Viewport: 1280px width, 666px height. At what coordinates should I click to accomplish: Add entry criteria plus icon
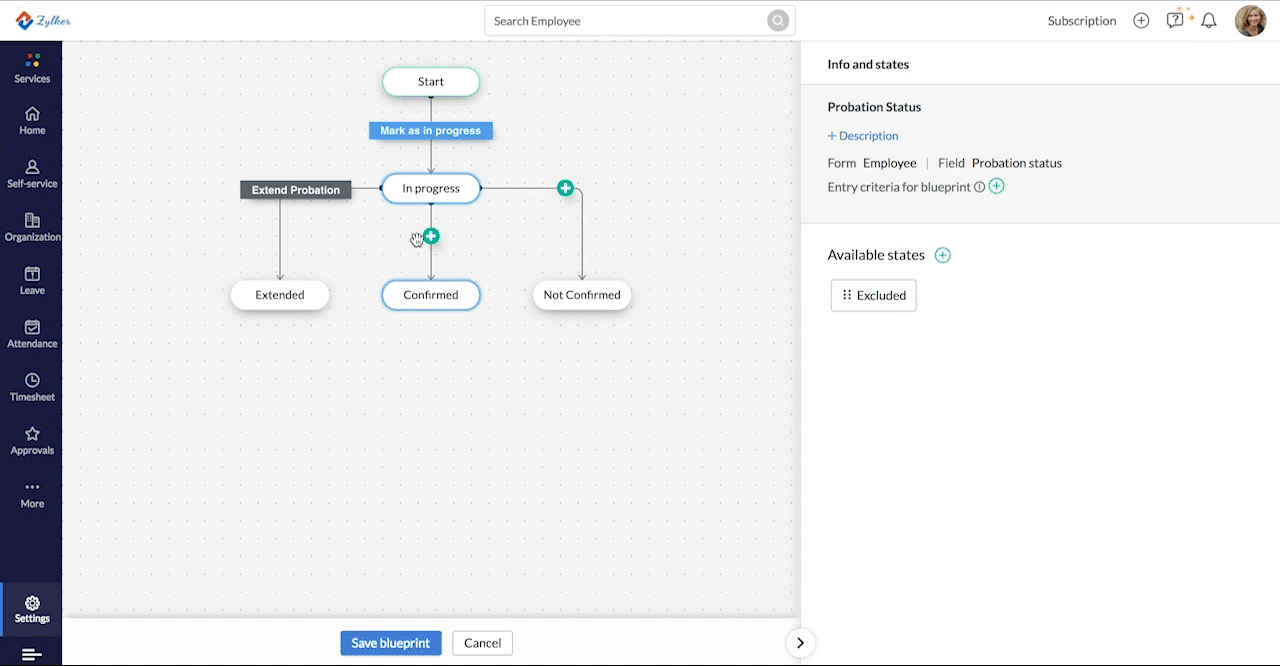pyautogui.click(x=996, y=186)
